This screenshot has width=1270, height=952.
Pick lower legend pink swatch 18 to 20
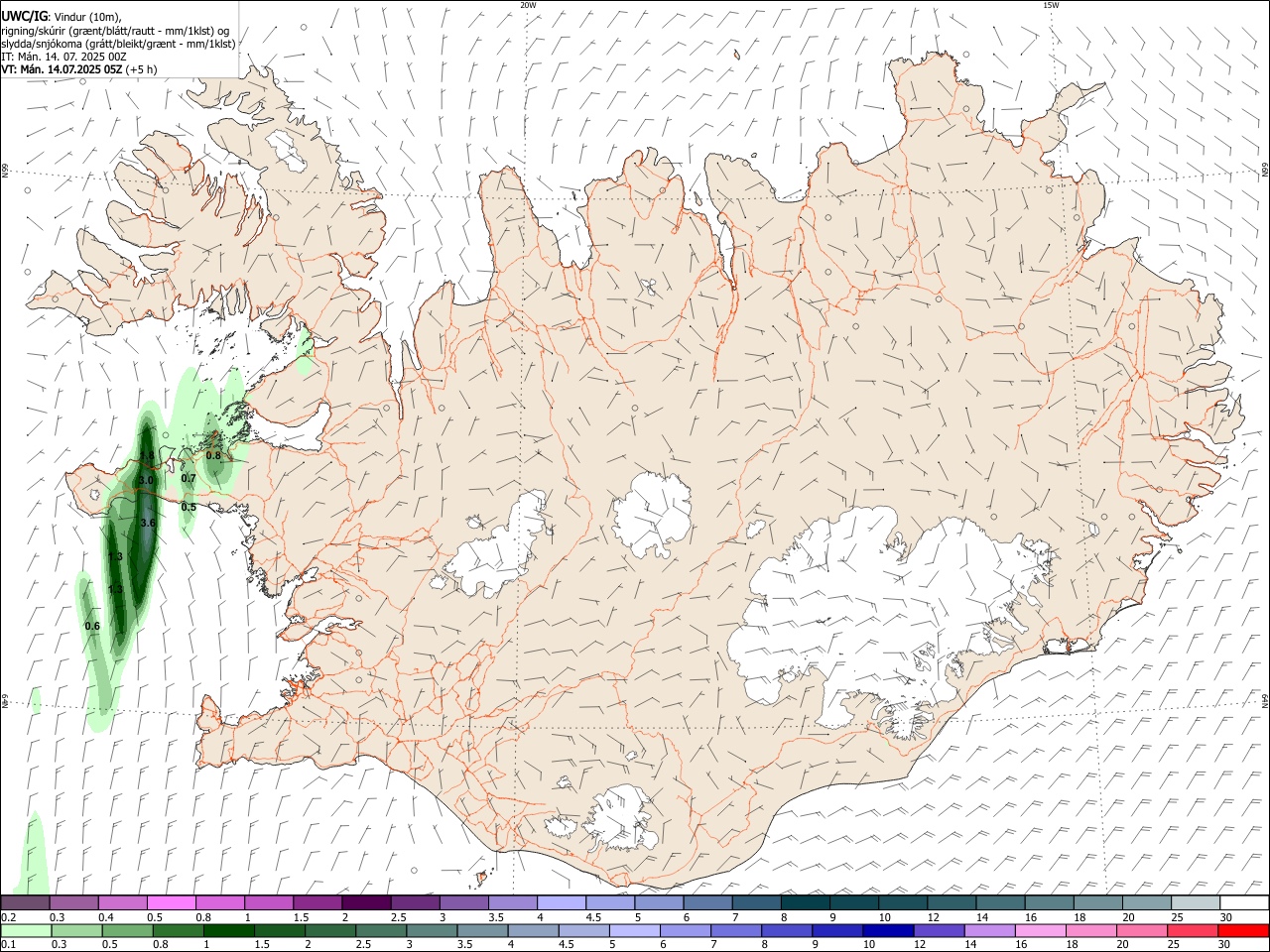(1089, 930)
